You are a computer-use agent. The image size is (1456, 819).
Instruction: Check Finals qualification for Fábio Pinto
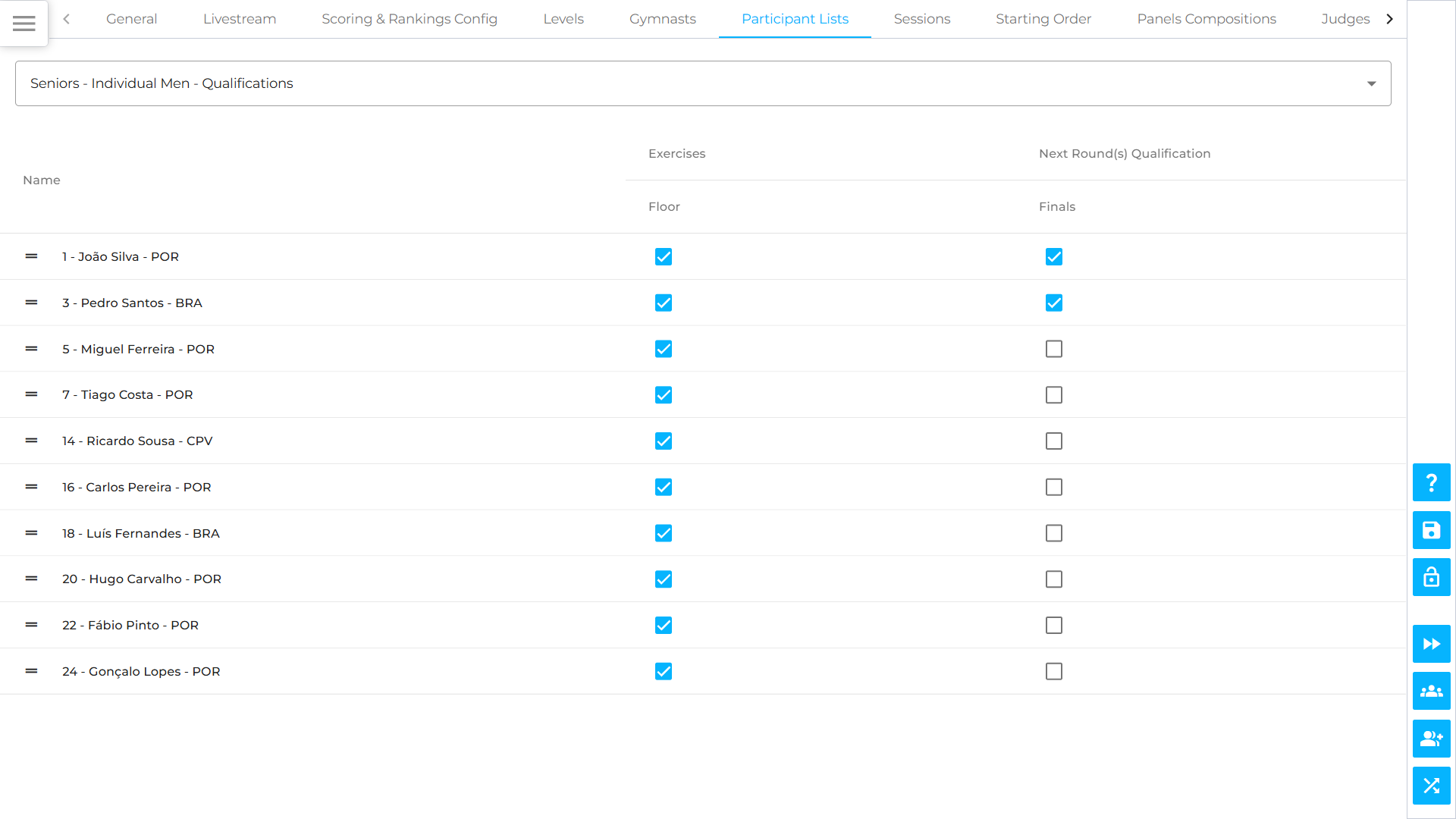point(1054,626)
